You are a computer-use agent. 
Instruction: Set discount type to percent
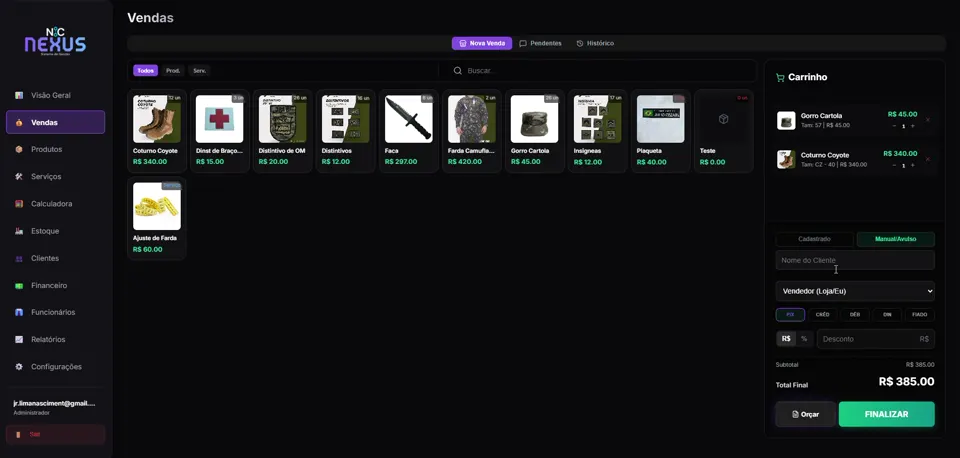[x=804, y=339]
